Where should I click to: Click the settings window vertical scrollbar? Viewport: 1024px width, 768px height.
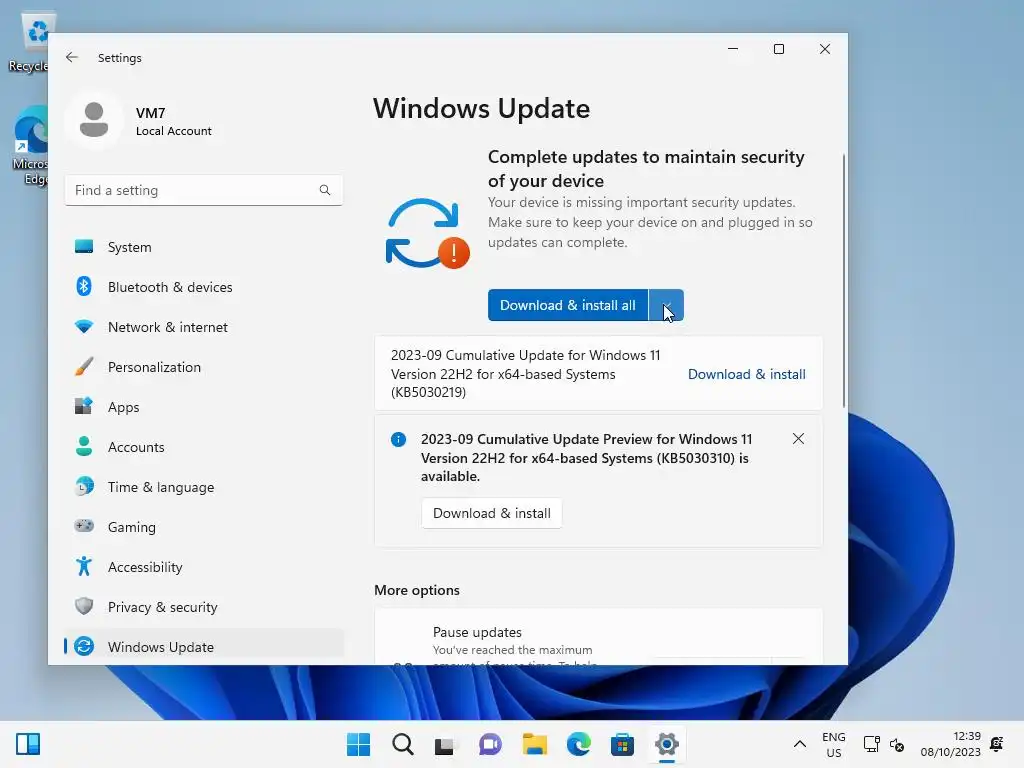point(844,281)
